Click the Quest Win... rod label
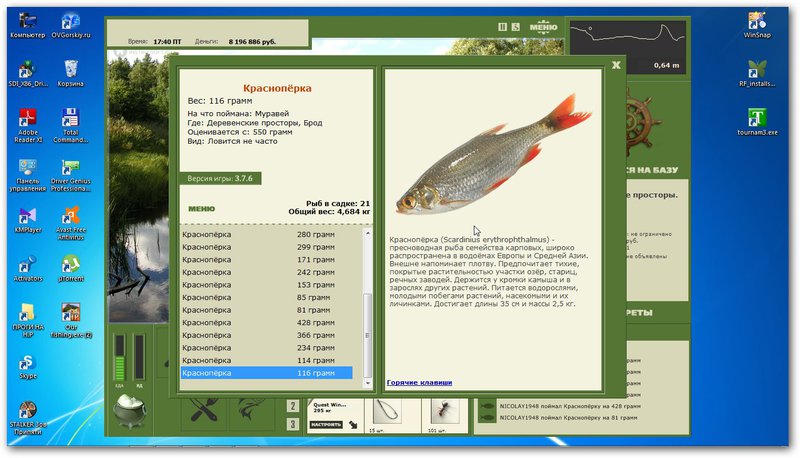The width and height of the screenshot is (800, 458). 330,405
